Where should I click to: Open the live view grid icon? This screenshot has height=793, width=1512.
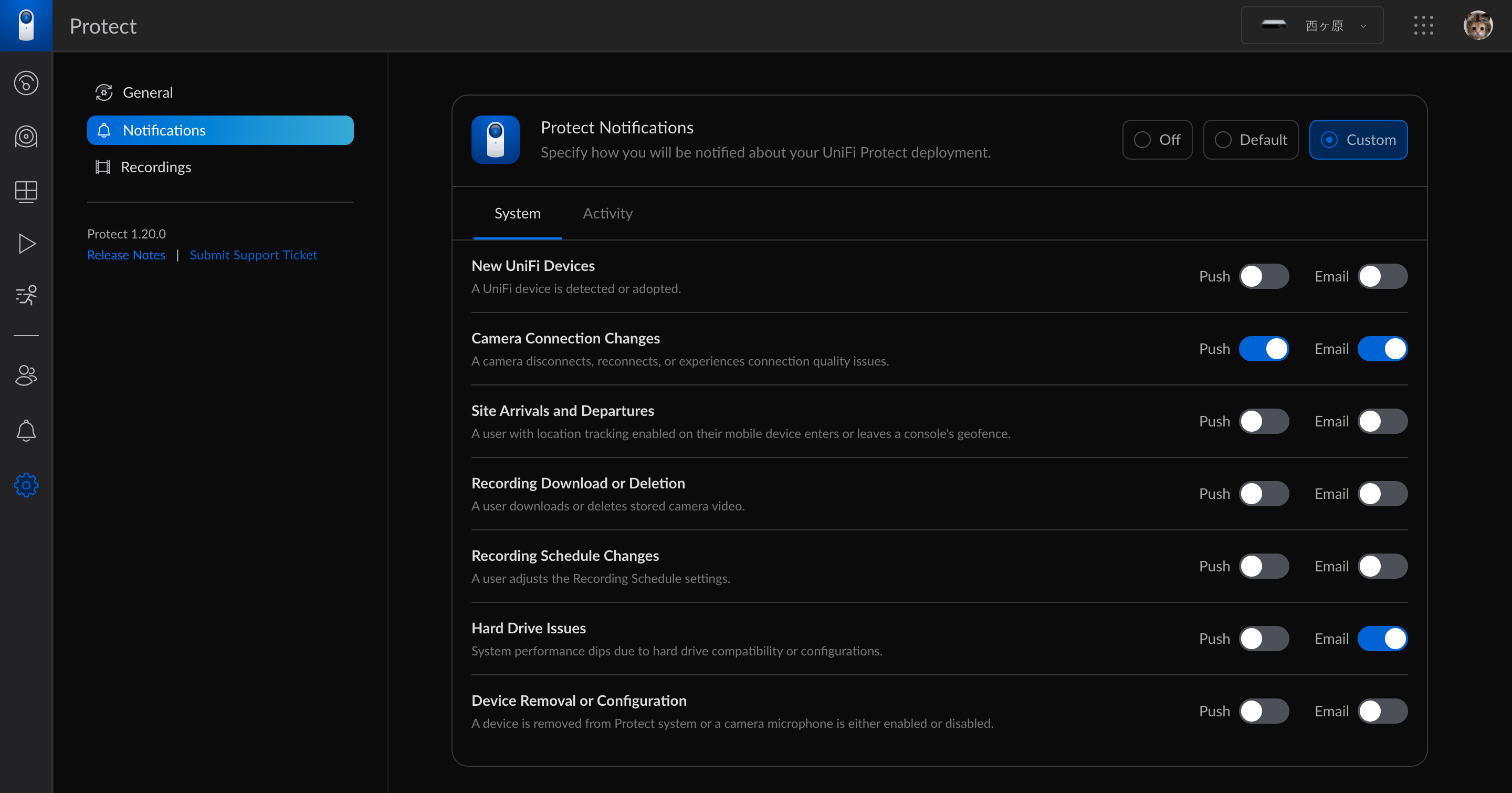pyautogui.click(x=26, y=191)
